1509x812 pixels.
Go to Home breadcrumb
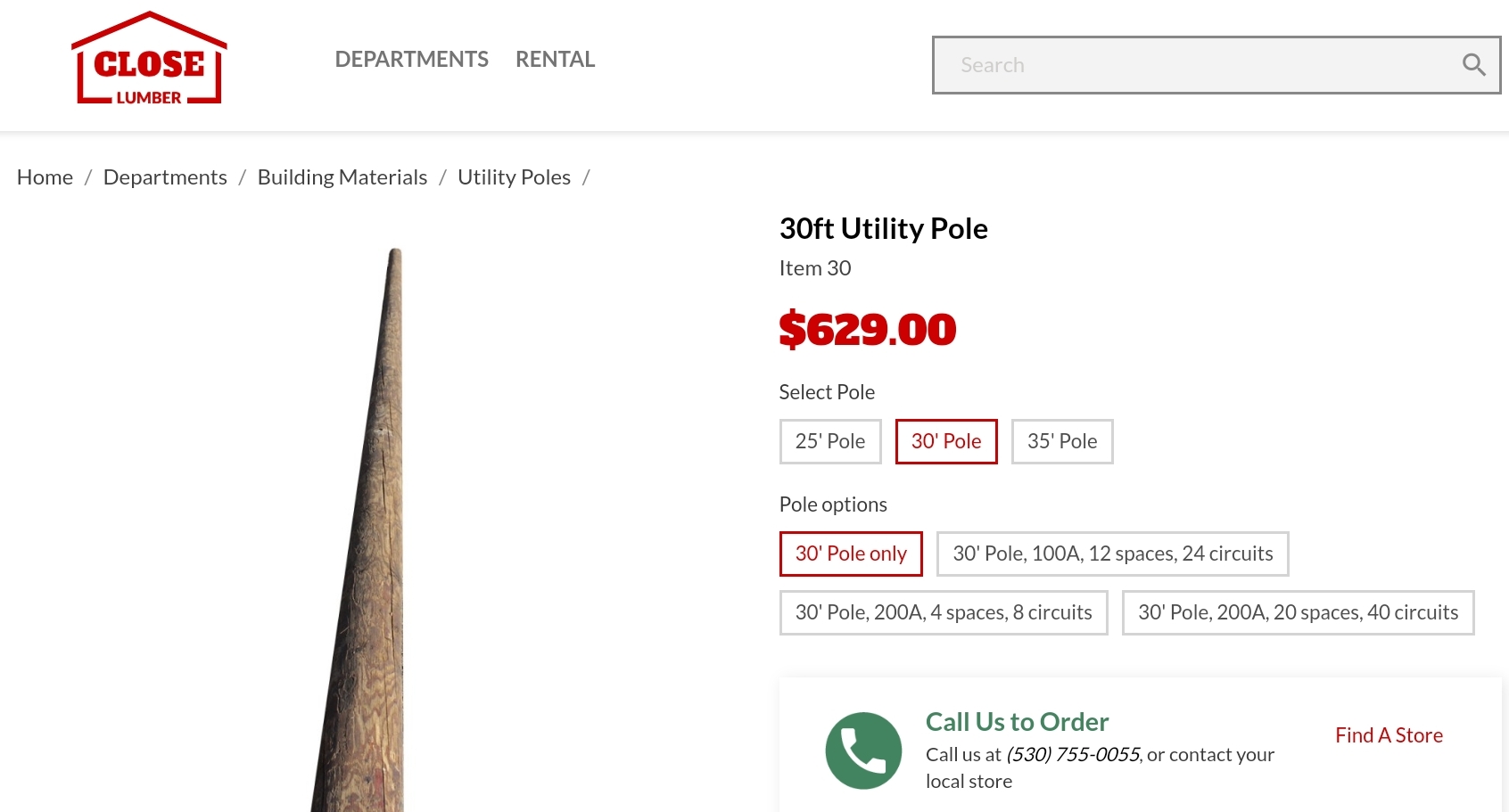[x=45, y=177]
